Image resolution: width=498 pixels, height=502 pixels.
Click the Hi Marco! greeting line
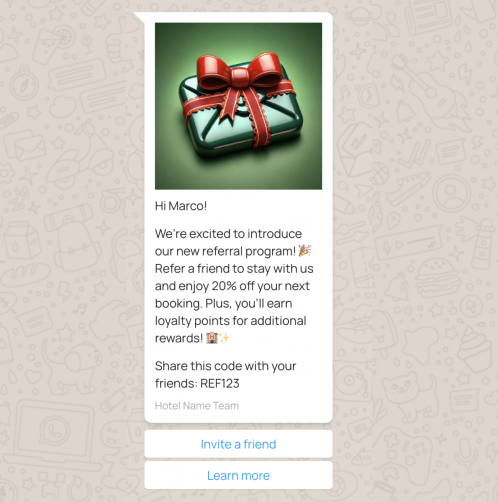pos(181,206)
